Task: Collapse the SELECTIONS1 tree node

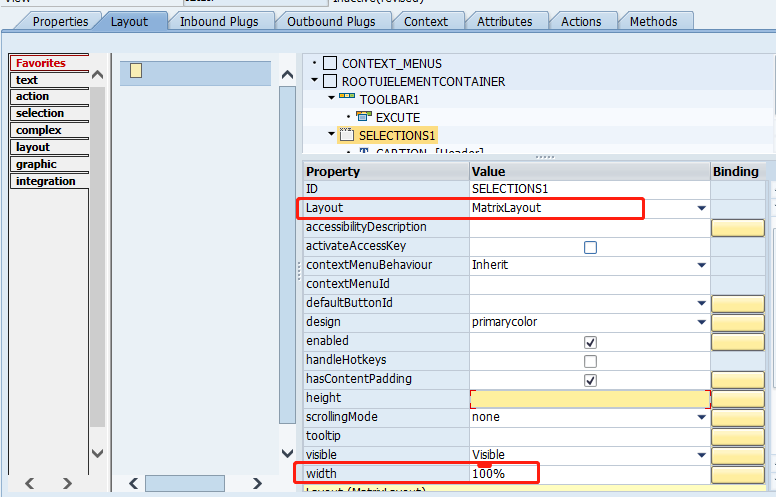Action: [x=332, y=134]
